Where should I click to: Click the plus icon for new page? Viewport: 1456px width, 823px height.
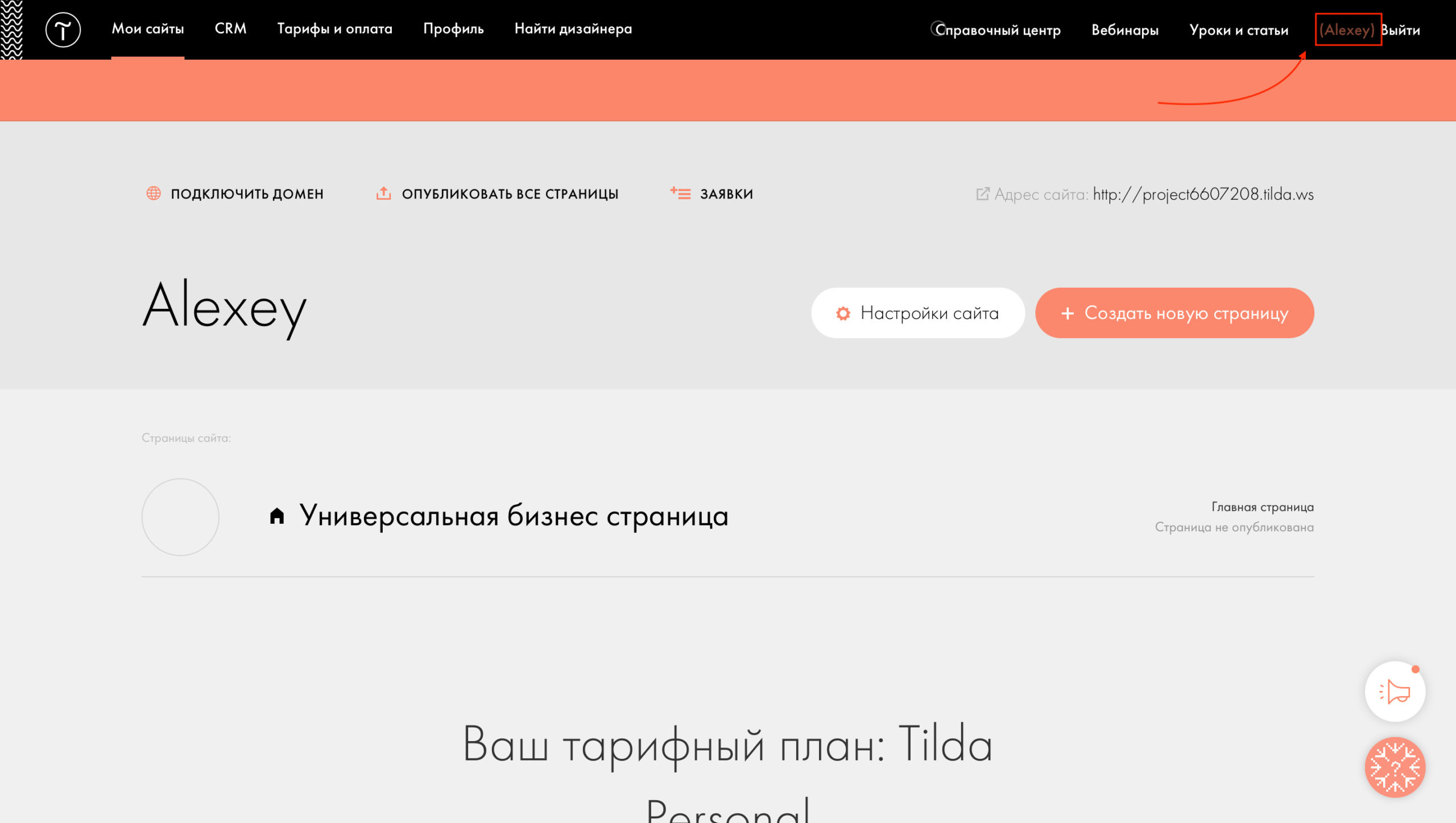(1068, 313)
